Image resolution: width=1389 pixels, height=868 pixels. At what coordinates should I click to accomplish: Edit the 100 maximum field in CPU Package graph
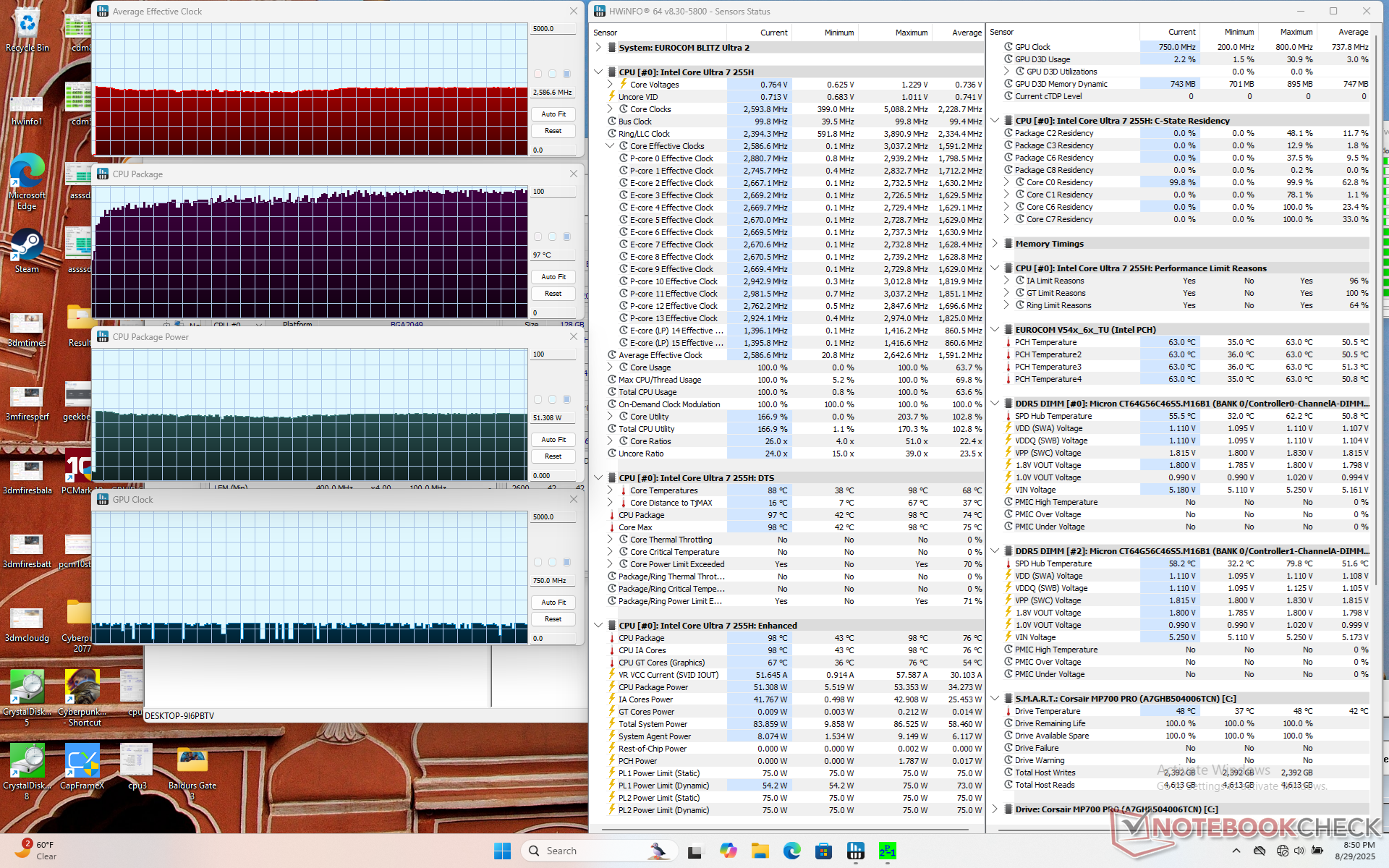pyautogui.click(x=553, y=192)
